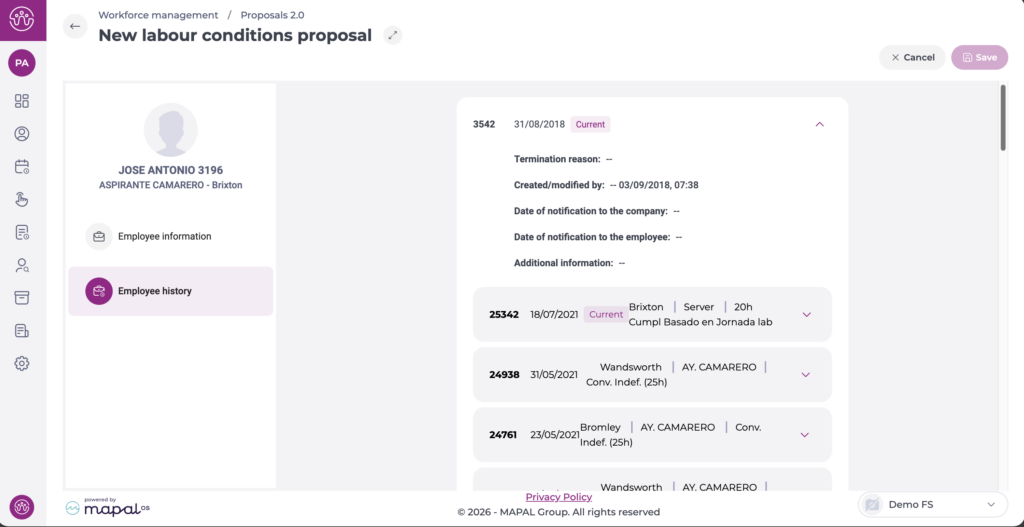
Task: Open the Privacy Policy link
Action: (x=558, y=497)
